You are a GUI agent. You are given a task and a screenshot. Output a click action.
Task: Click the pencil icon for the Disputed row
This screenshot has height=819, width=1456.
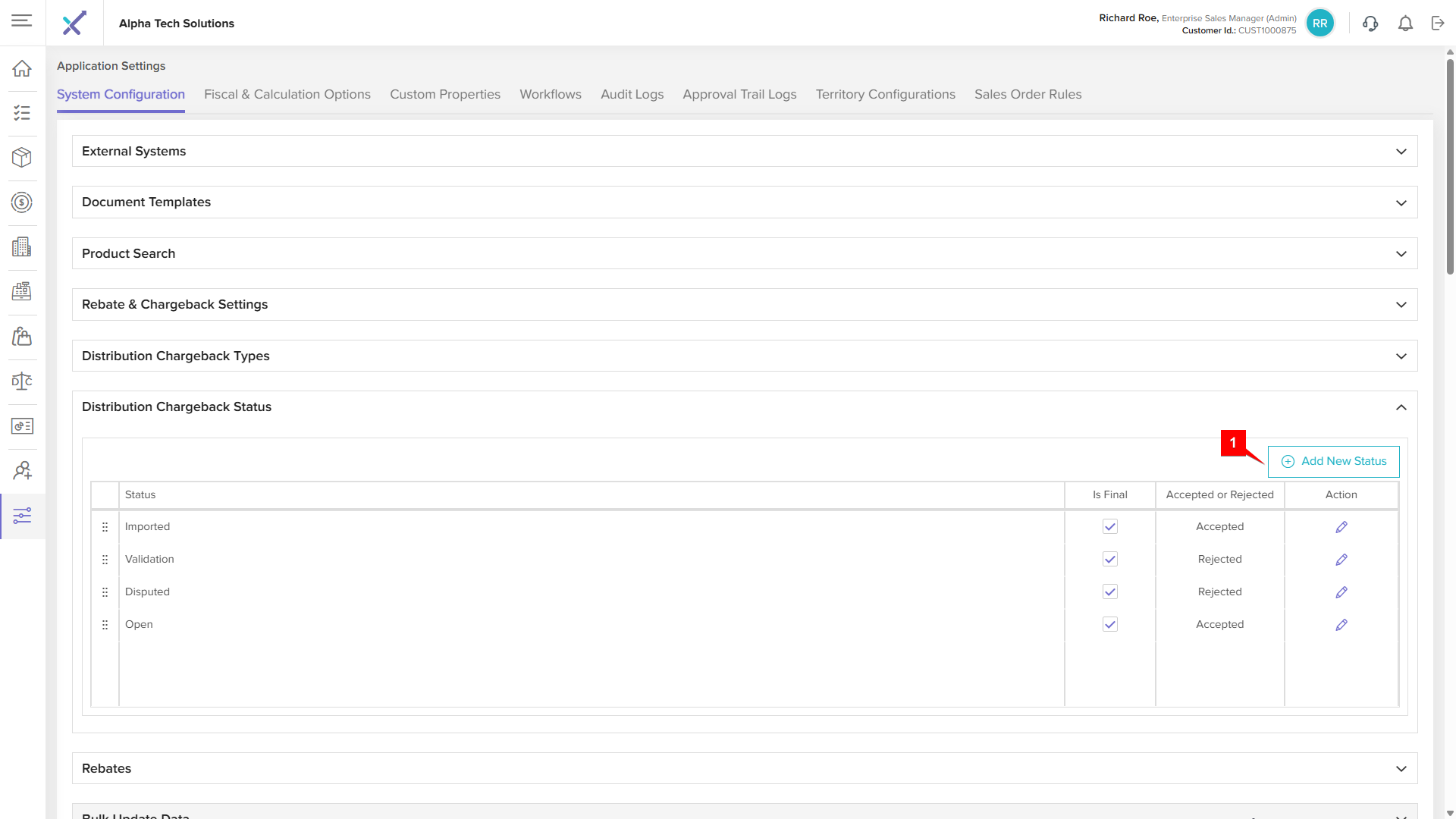(x=1341, y=592)
